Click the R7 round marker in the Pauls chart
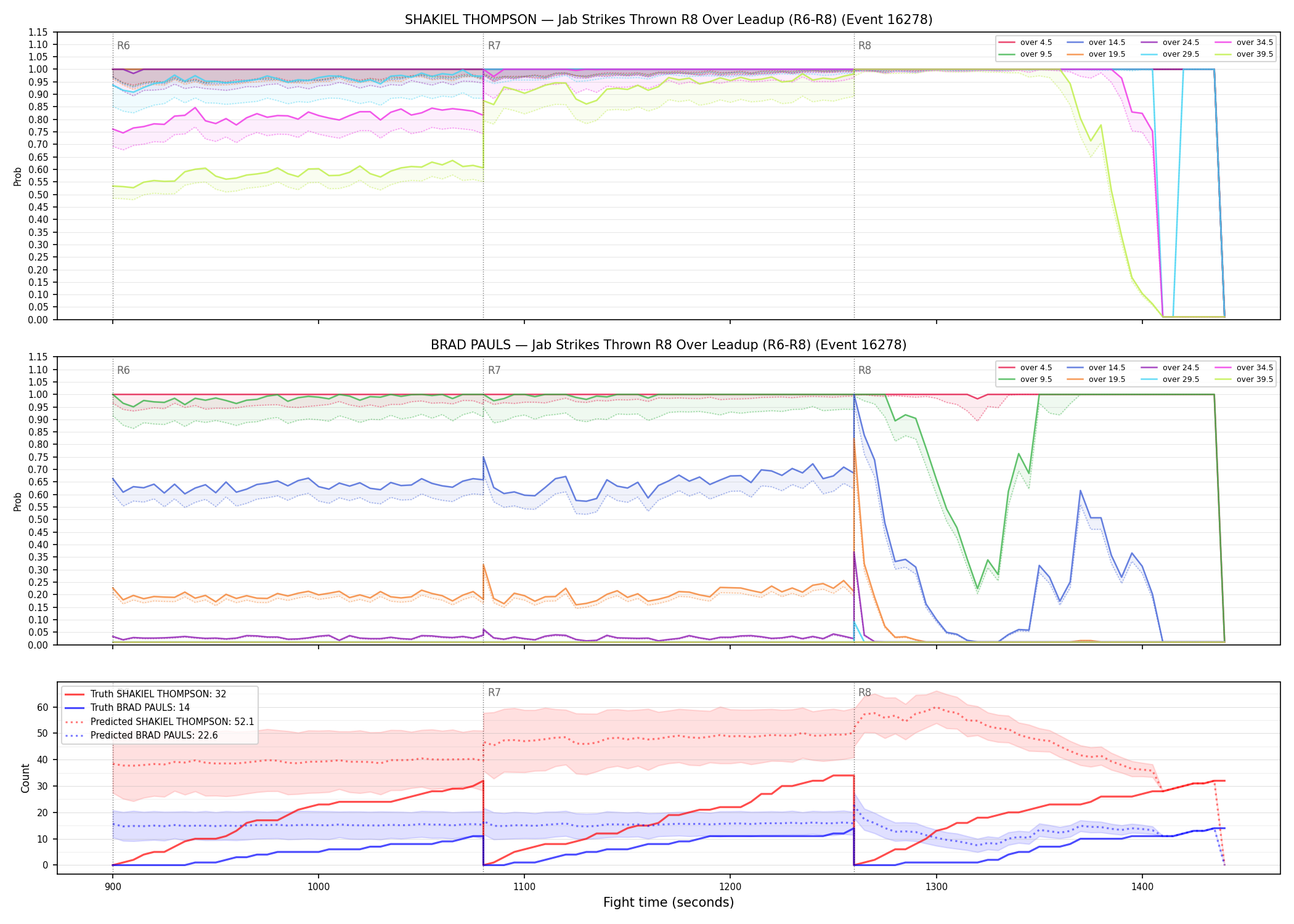The height and width of the screenshot is (924, 1294). pyautogui.click(x=494, y=370)
